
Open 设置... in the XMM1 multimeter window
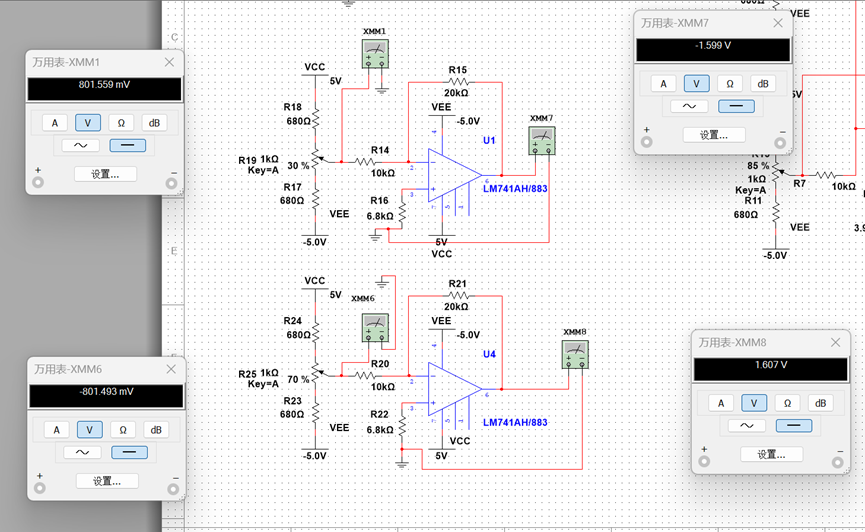pos(105,174)
